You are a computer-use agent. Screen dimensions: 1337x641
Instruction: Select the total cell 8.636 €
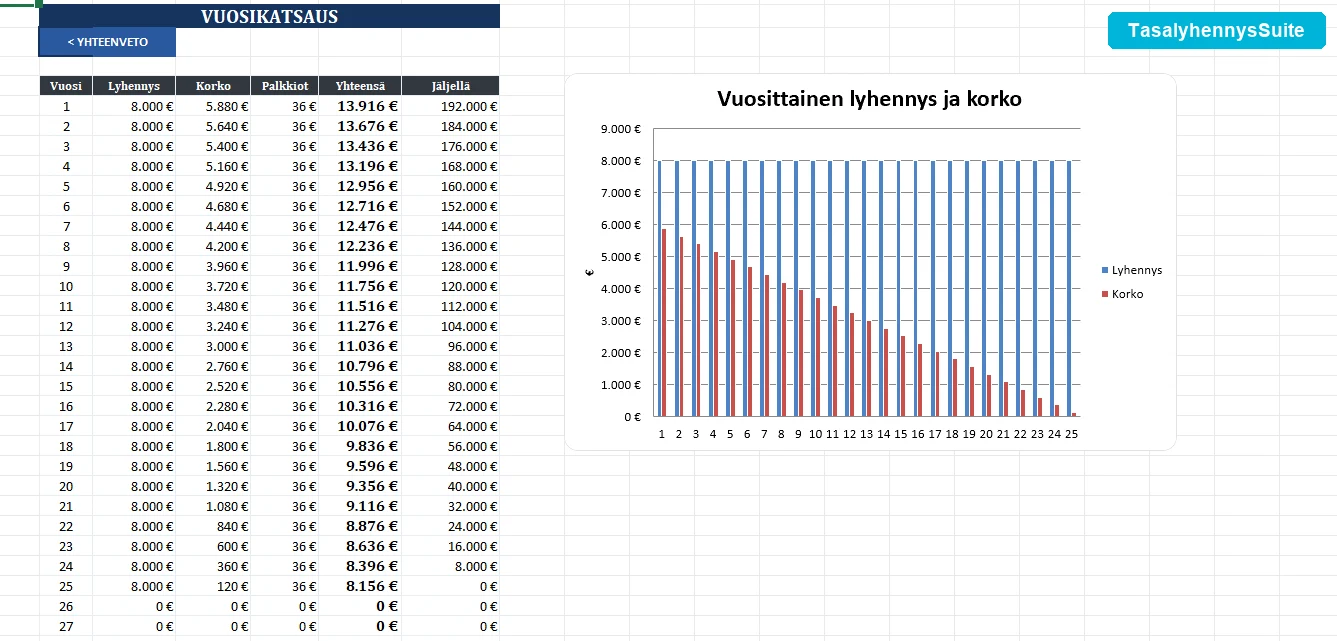(x=360, y=546)
